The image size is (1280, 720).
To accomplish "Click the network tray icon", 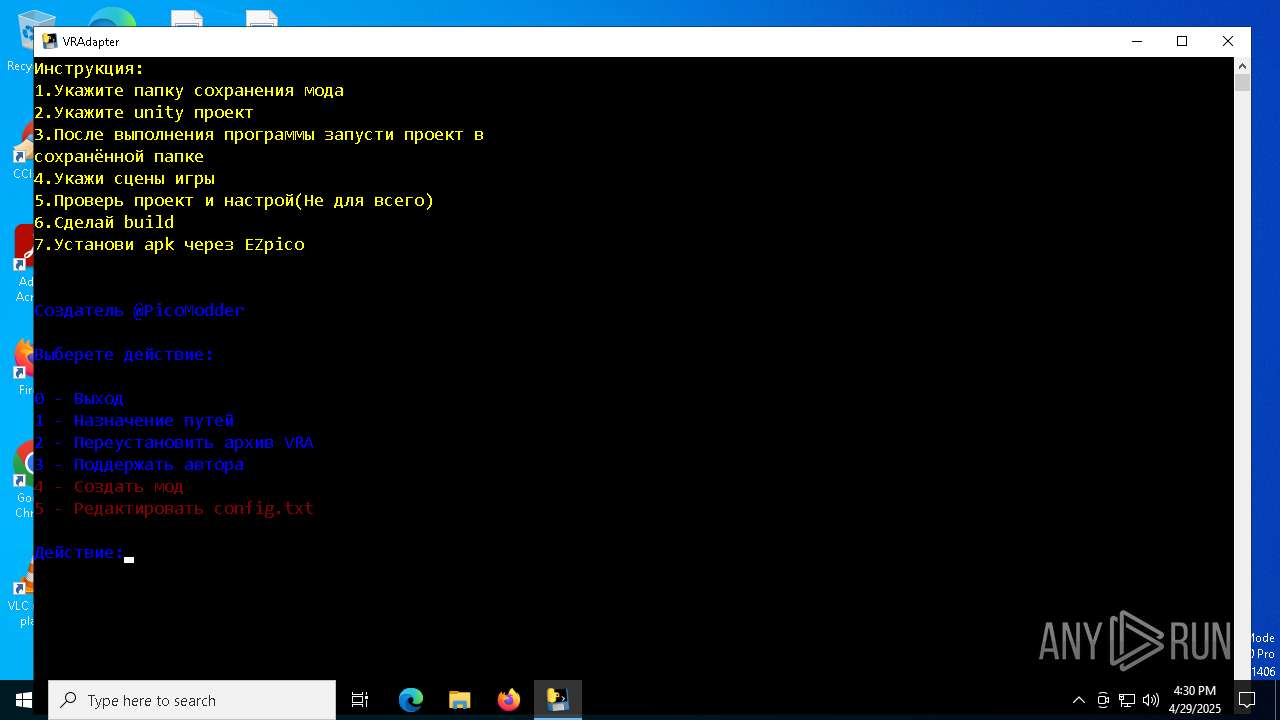I will pos(1127,700).
